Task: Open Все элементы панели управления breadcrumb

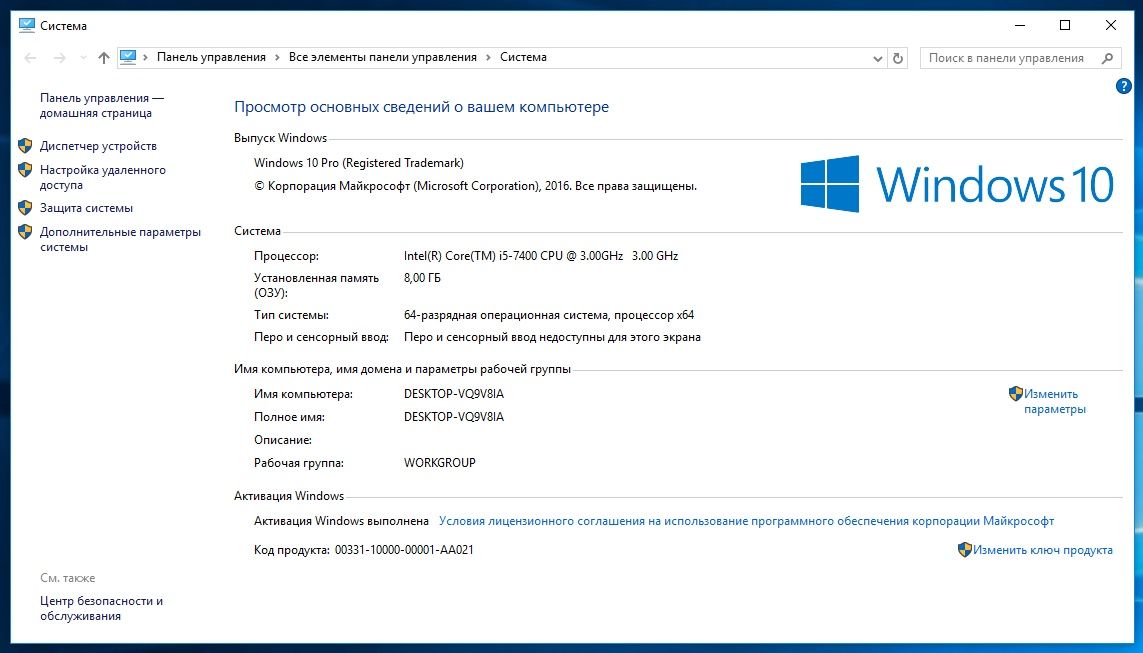Action: (383, 57)
